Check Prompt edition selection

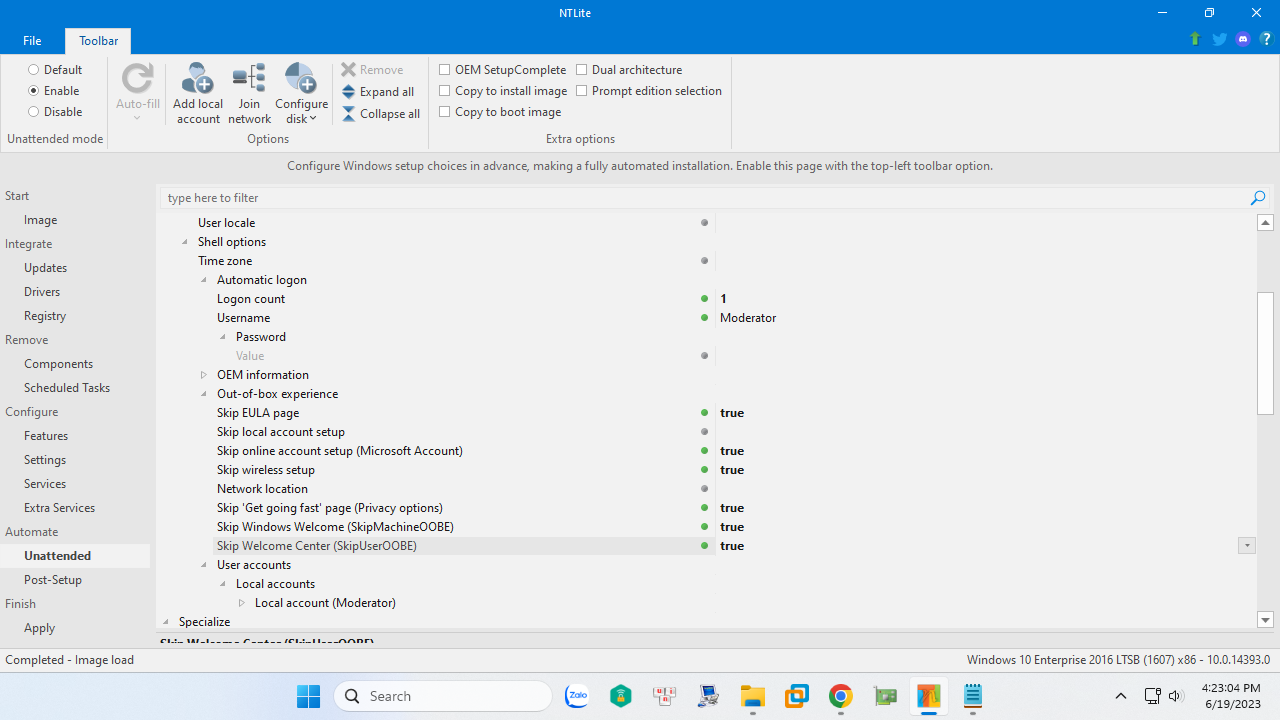[x=582, y=91]
